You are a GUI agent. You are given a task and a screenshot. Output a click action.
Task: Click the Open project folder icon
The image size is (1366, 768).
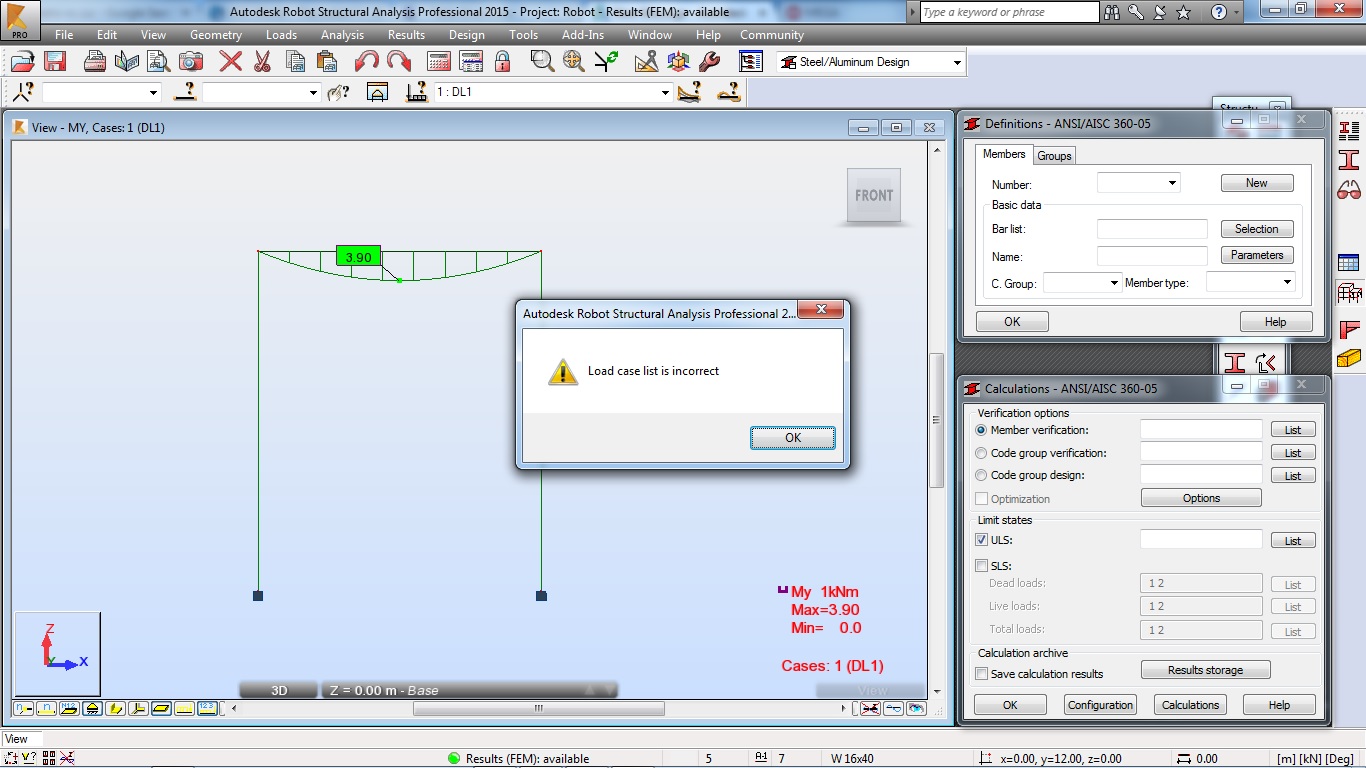click(x=22, y=62)
